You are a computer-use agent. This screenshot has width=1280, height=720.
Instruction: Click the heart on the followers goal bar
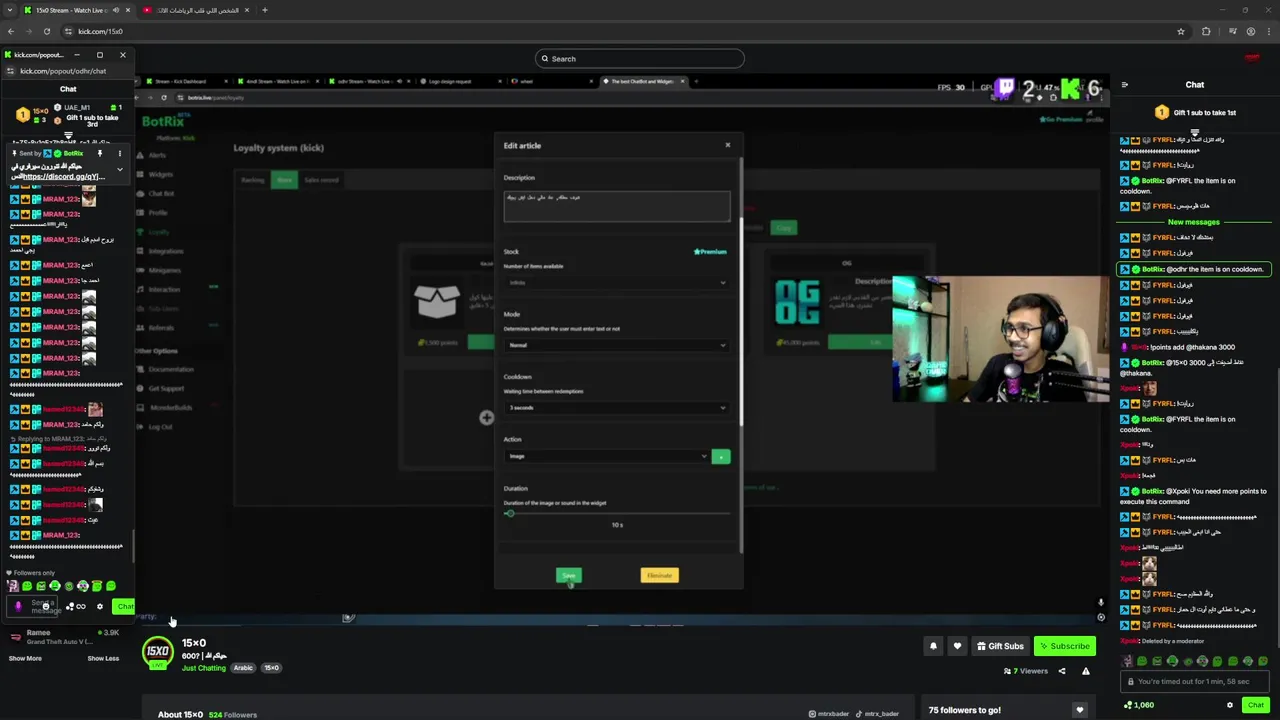click(1079, 710)
